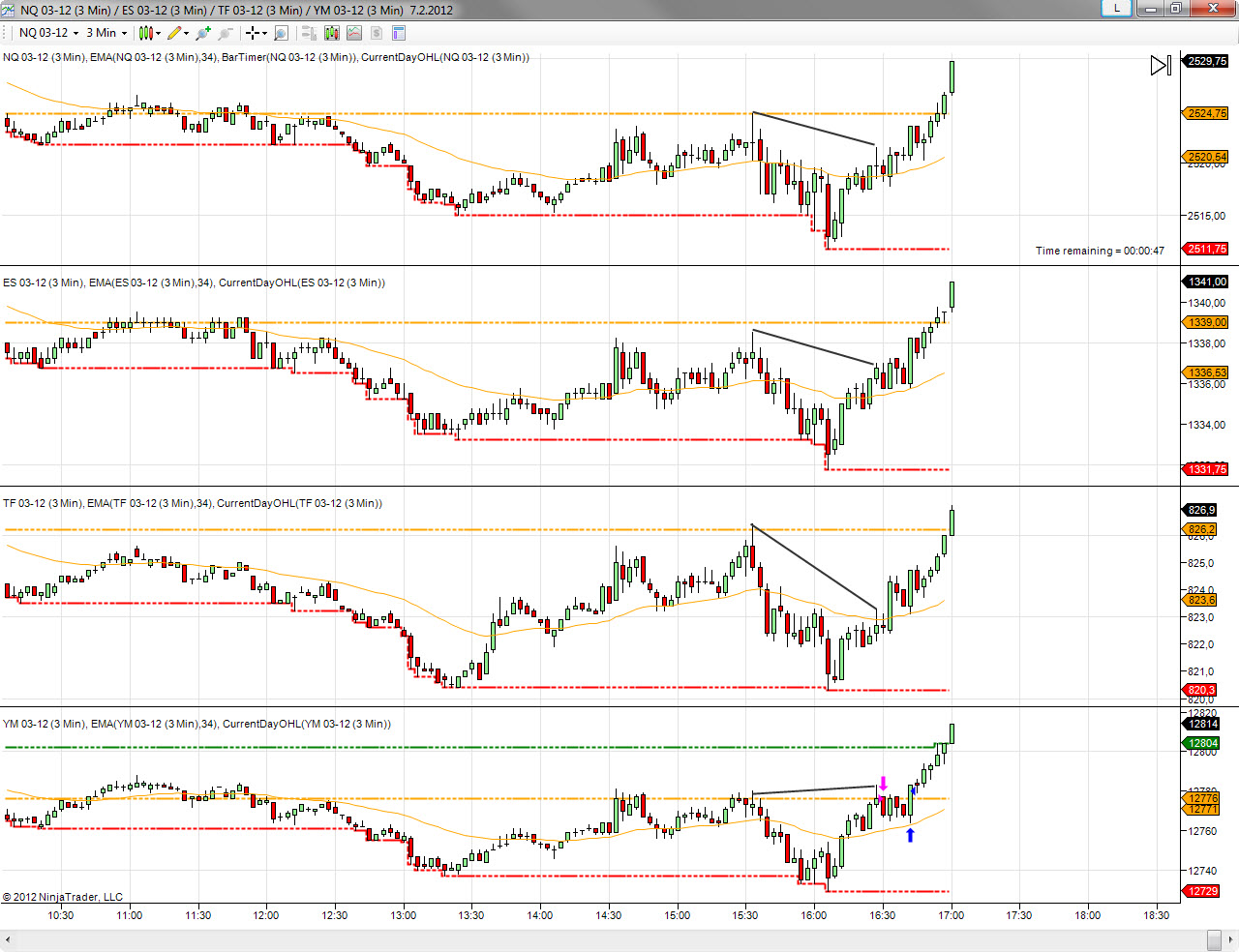The width and height of the screenshot is (1239, 952).
Task: Click the TF EMA price marker 823,6
Action: coord(1200,600)
